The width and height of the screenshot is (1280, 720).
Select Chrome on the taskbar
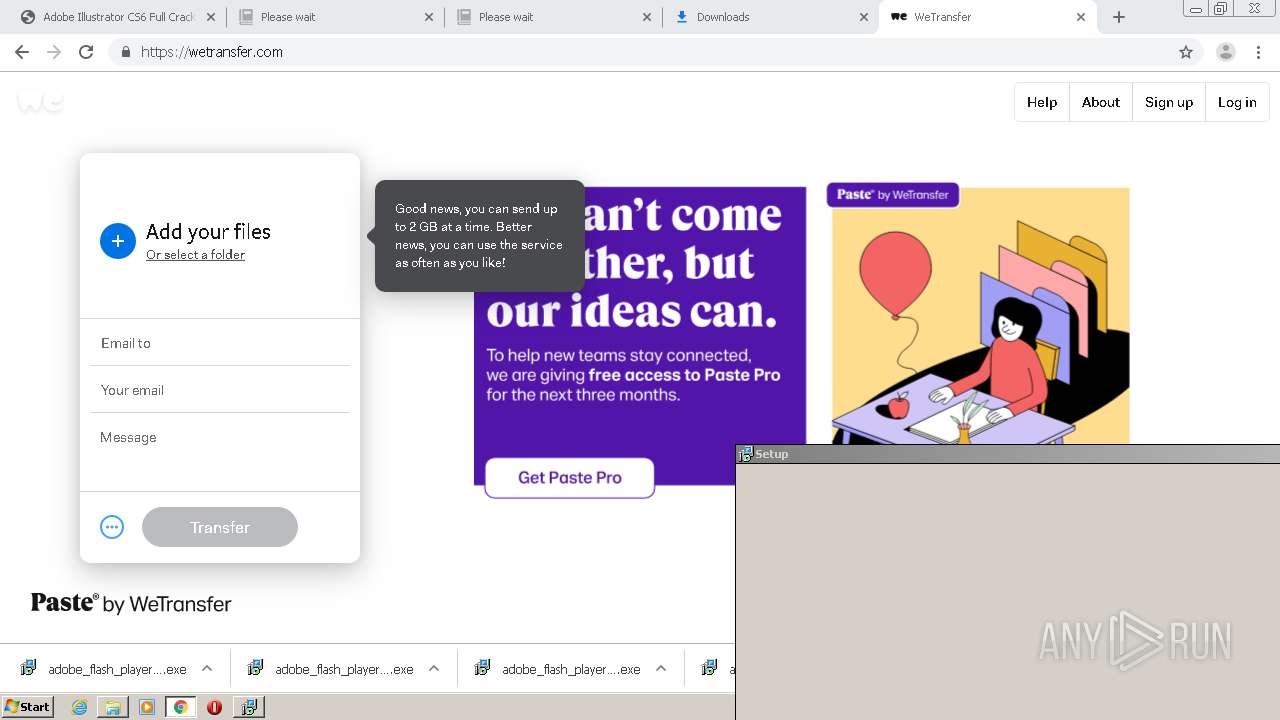tap(180, 707)
